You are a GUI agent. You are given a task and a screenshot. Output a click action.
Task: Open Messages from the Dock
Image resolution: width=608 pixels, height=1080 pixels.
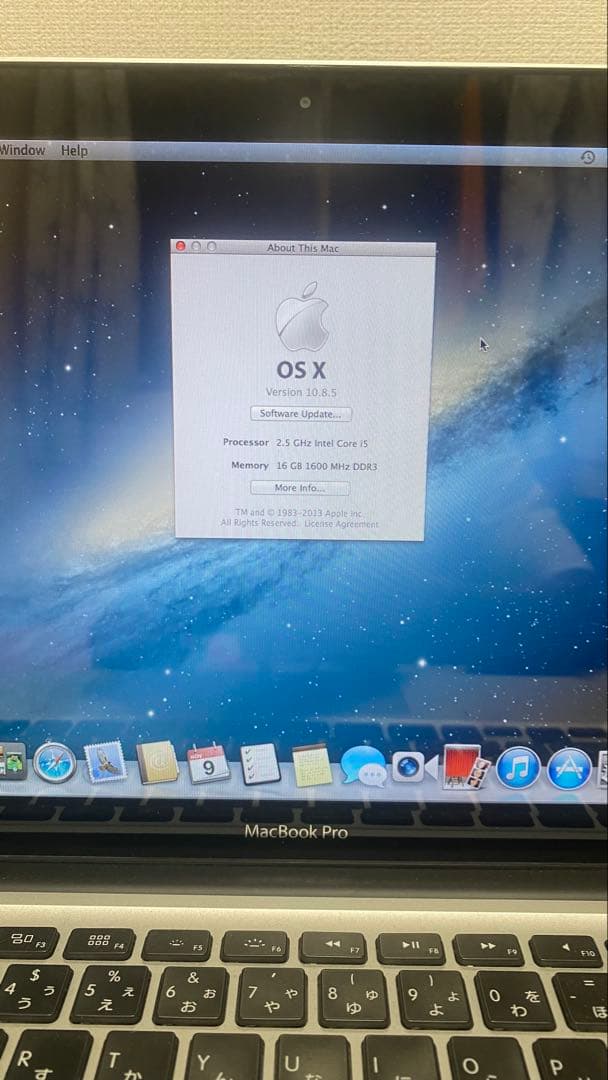click(x=363, y=767)
